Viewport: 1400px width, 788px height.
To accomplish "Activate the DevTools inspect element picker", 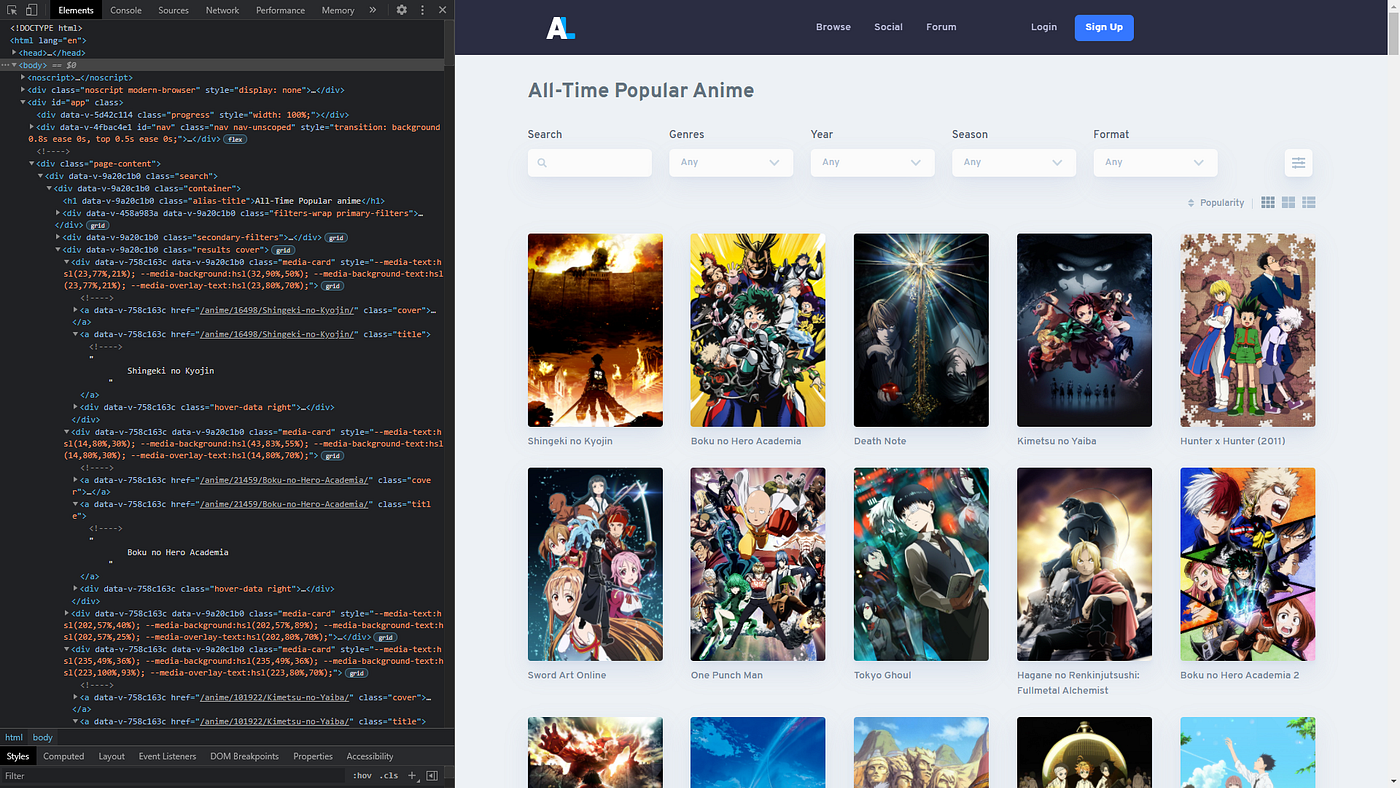I will pyautogui.click(x=12, y=10).
